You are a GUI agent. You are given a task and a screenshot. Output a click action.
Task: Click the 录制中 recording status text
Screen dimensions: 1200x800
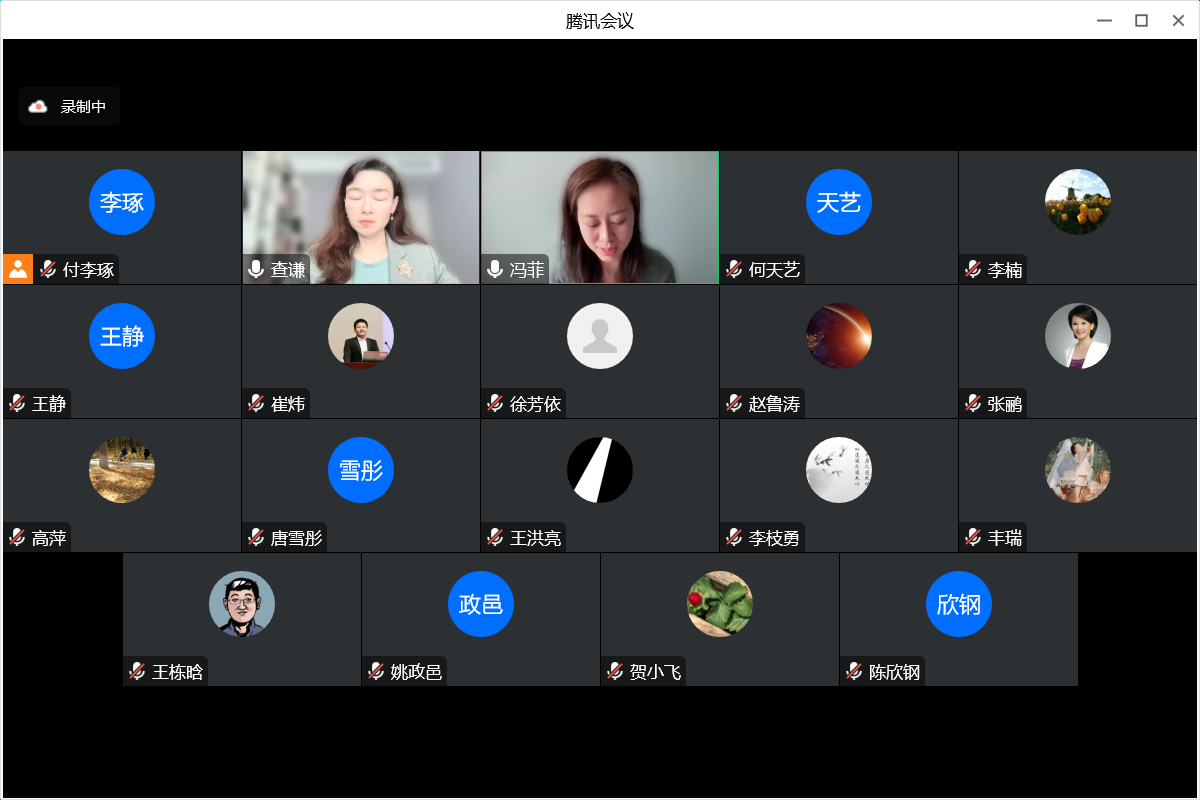click(x=83, y=106)
